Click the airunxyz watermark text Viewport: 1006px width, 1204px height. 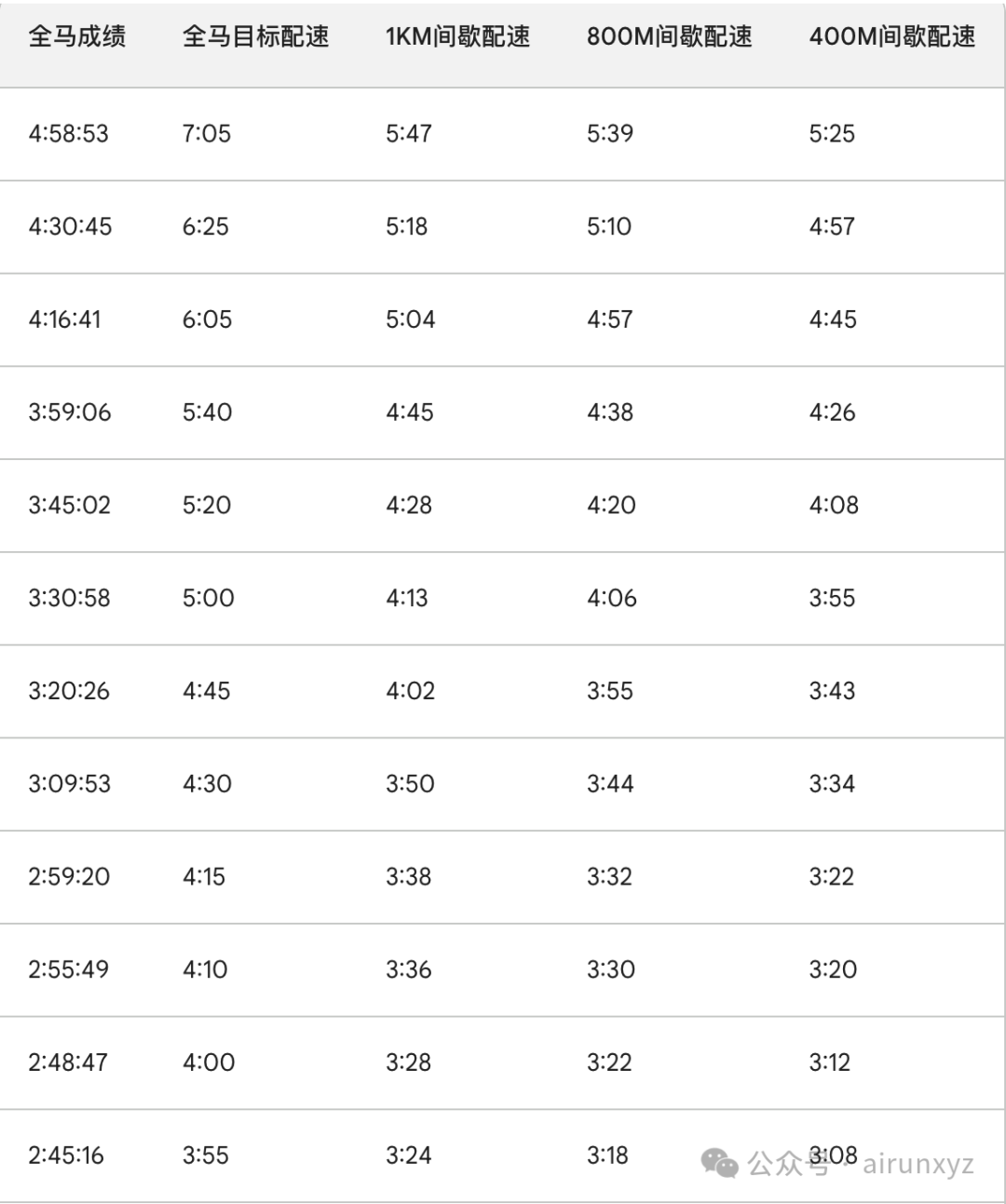(918, 1164)
